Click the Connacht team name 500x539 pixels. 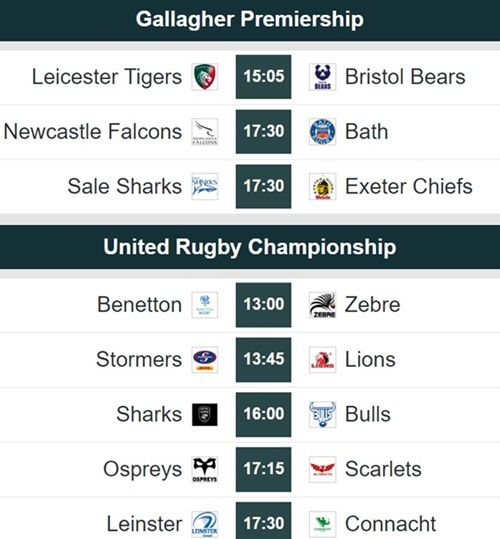coord(390,524)
